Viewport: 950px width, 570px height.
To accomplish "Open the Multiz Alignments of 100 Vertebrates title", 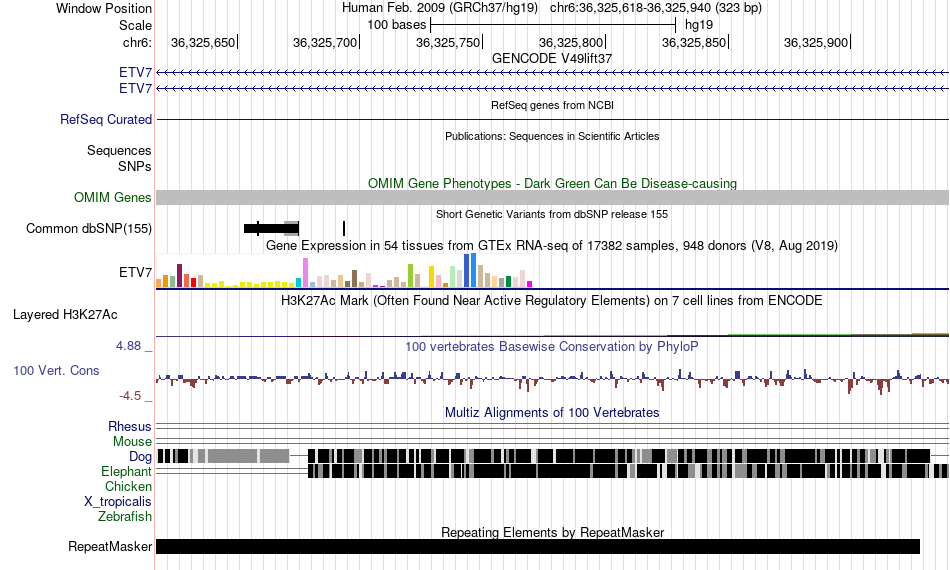I will pos(552,413).
